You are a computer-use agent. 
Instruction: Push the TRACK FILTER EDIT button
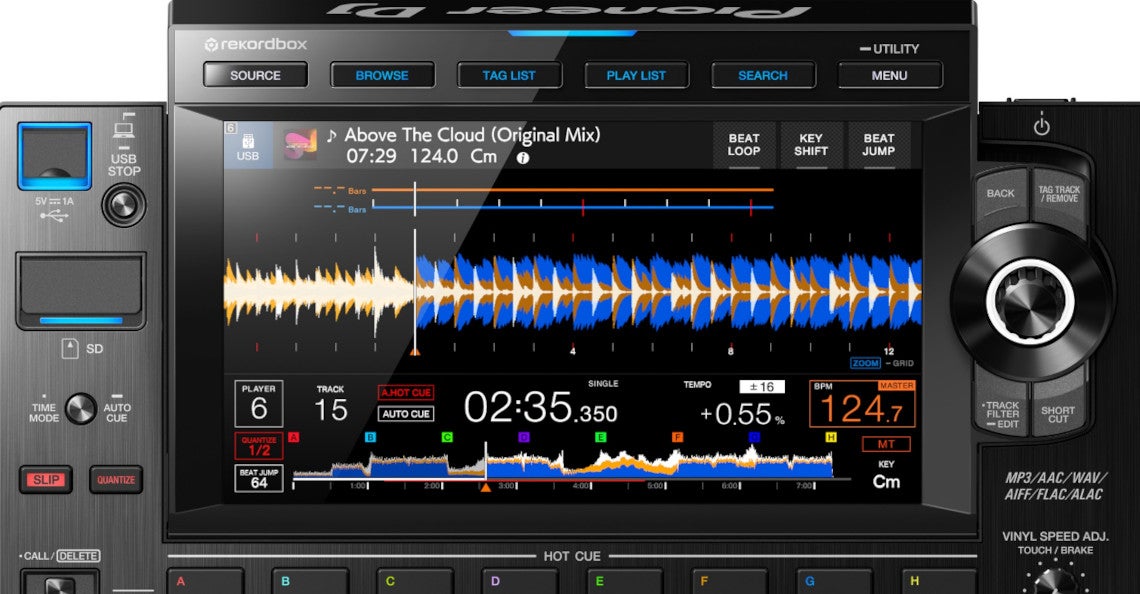(x=1002, y=415)
